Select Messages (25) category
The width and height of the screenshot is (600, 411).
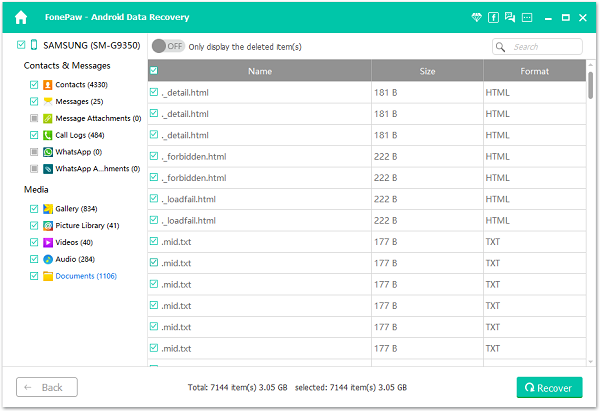coord(79,101)
